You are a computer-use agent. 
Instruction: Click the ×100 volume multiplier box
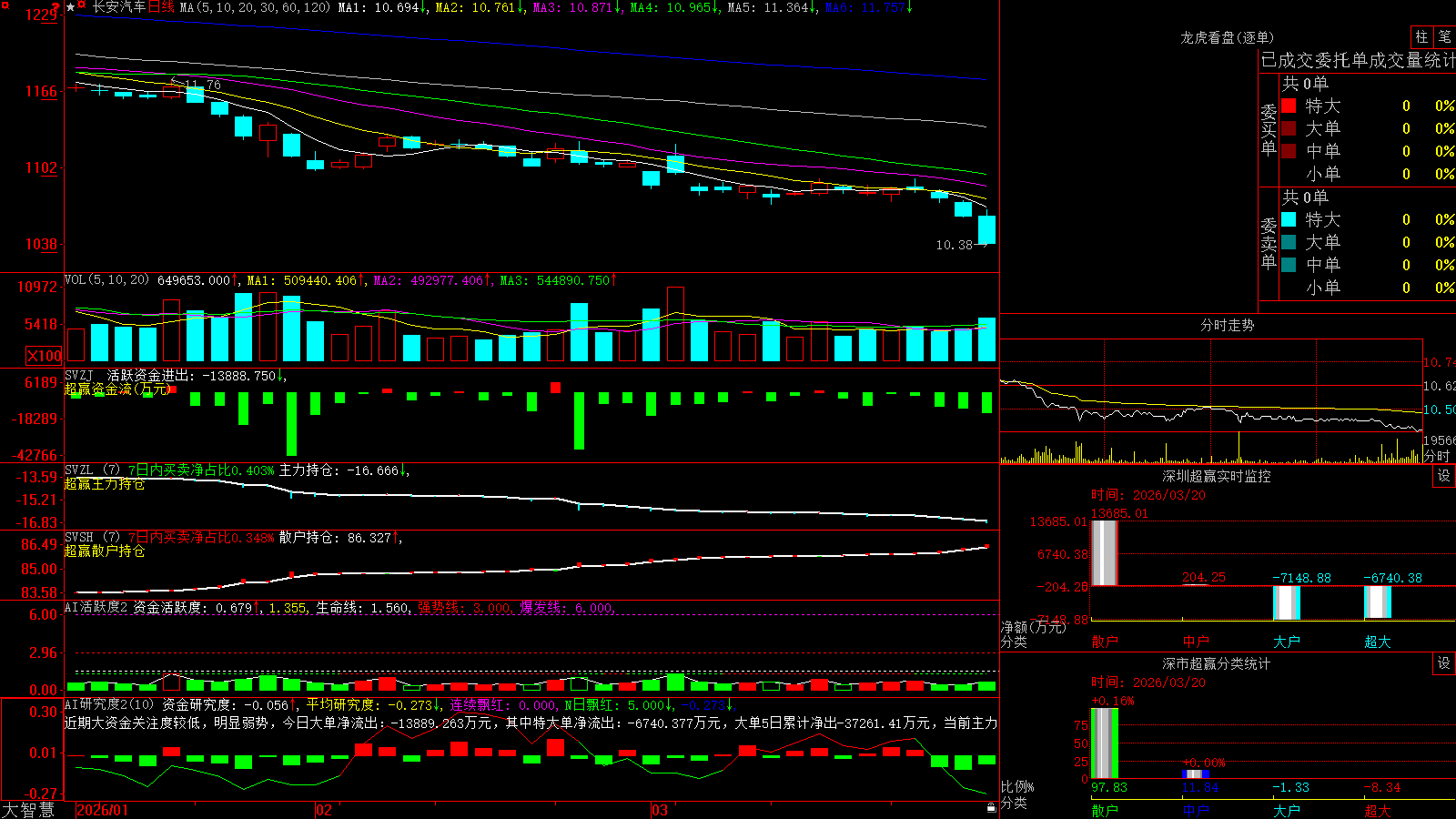point(44,356)
